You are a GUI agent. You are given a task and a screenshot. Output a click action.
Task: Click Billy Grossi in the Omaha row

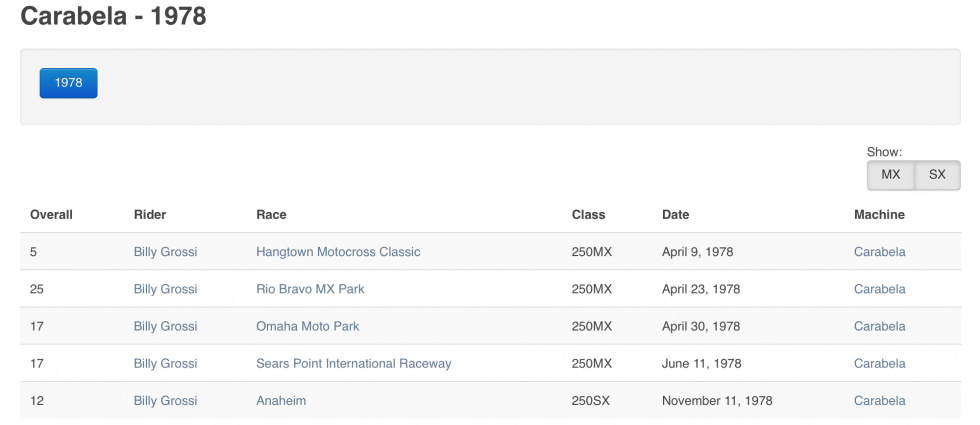coord(165,326)
